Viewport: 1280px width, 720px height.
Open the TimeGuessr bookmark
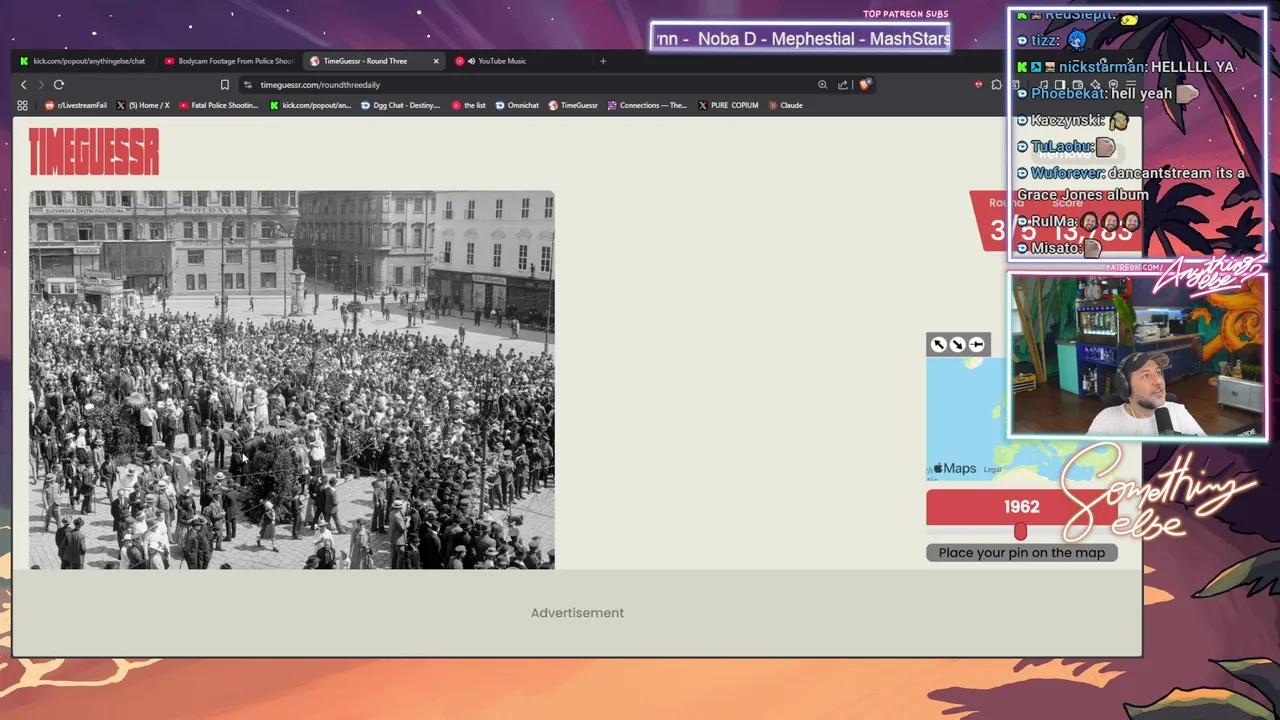tap(573, 105)
